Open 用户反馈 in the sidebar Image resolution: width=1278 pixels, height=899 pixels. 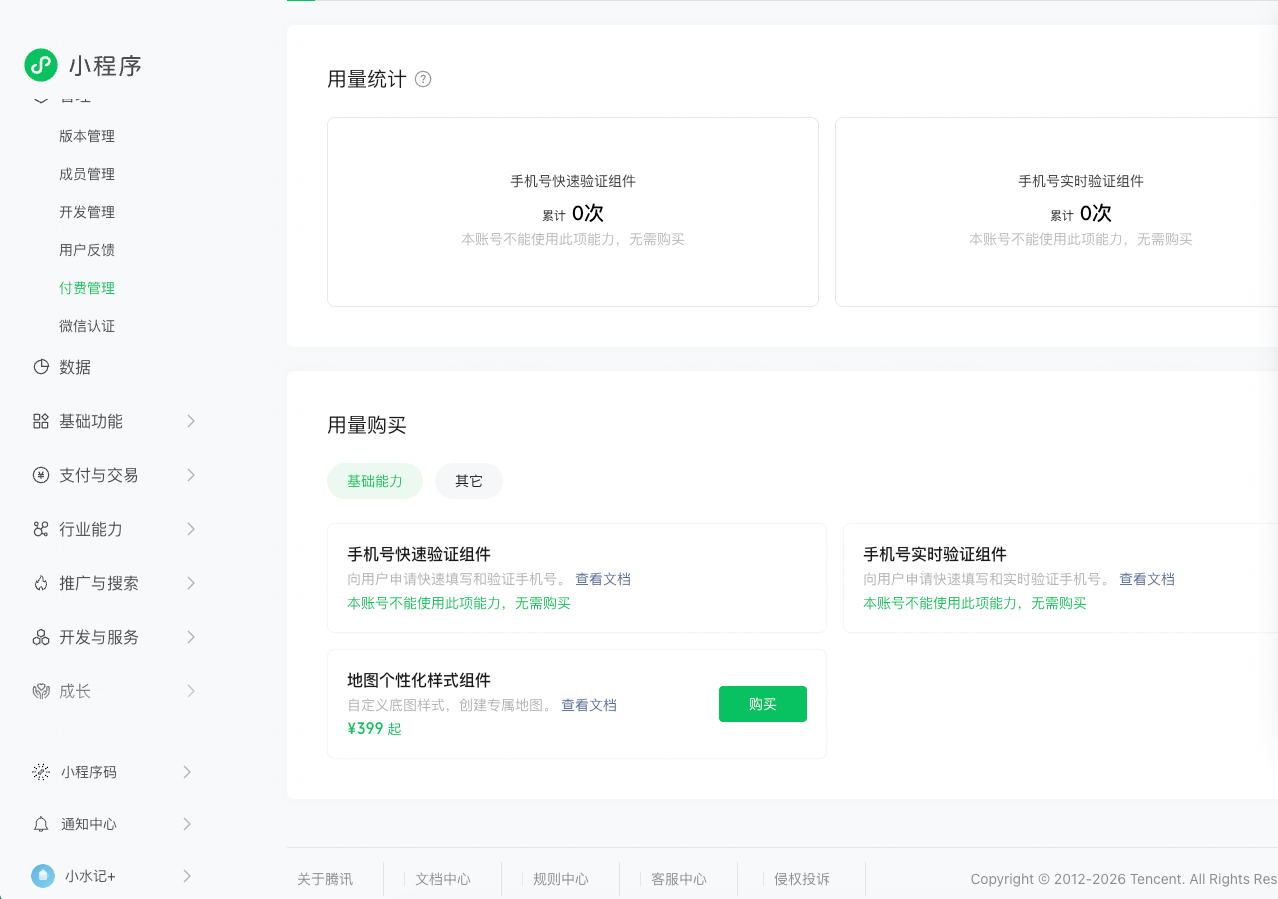click(87, 250)
